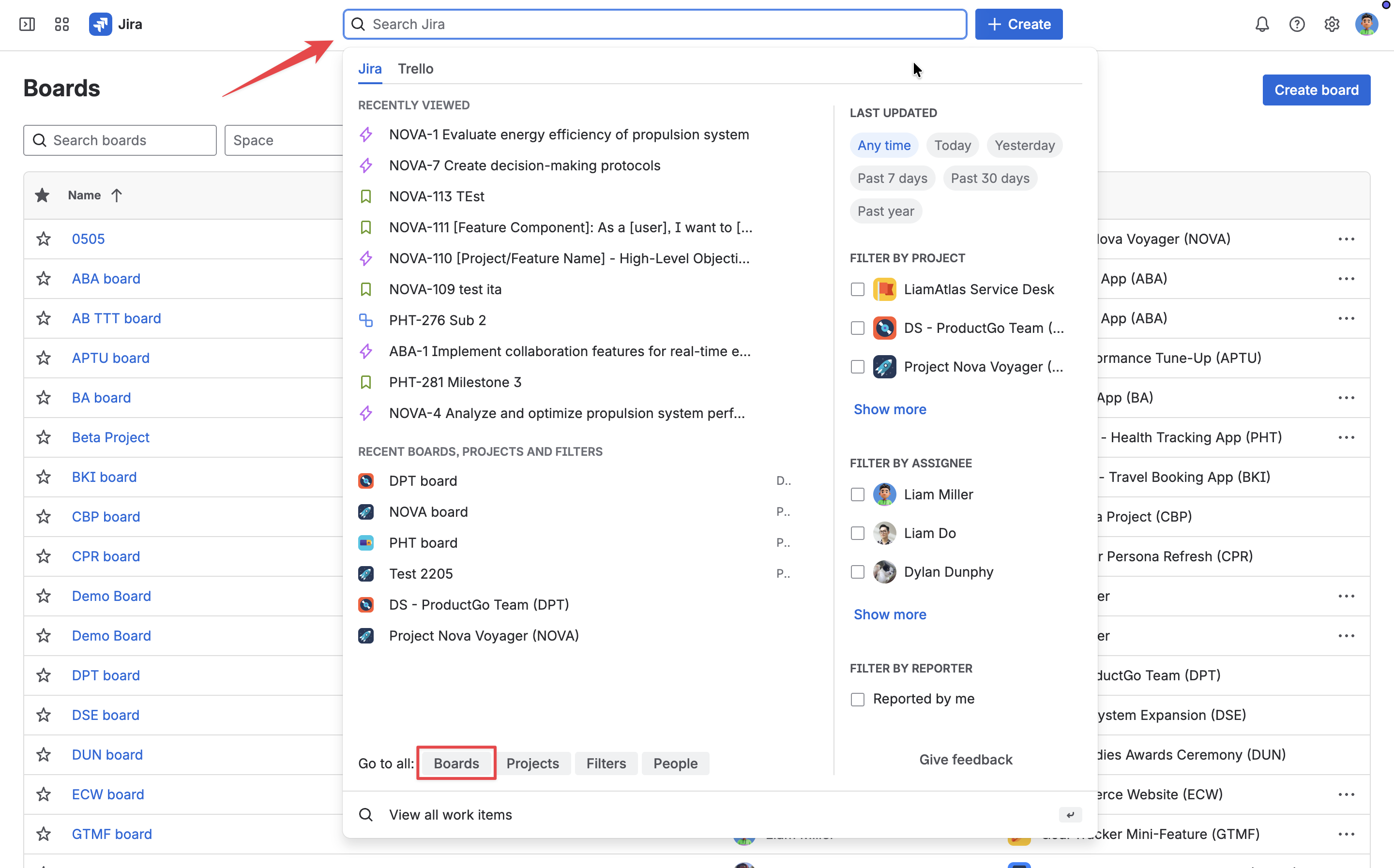Show more assignees under Filter by assignee

tap(889, 614)
